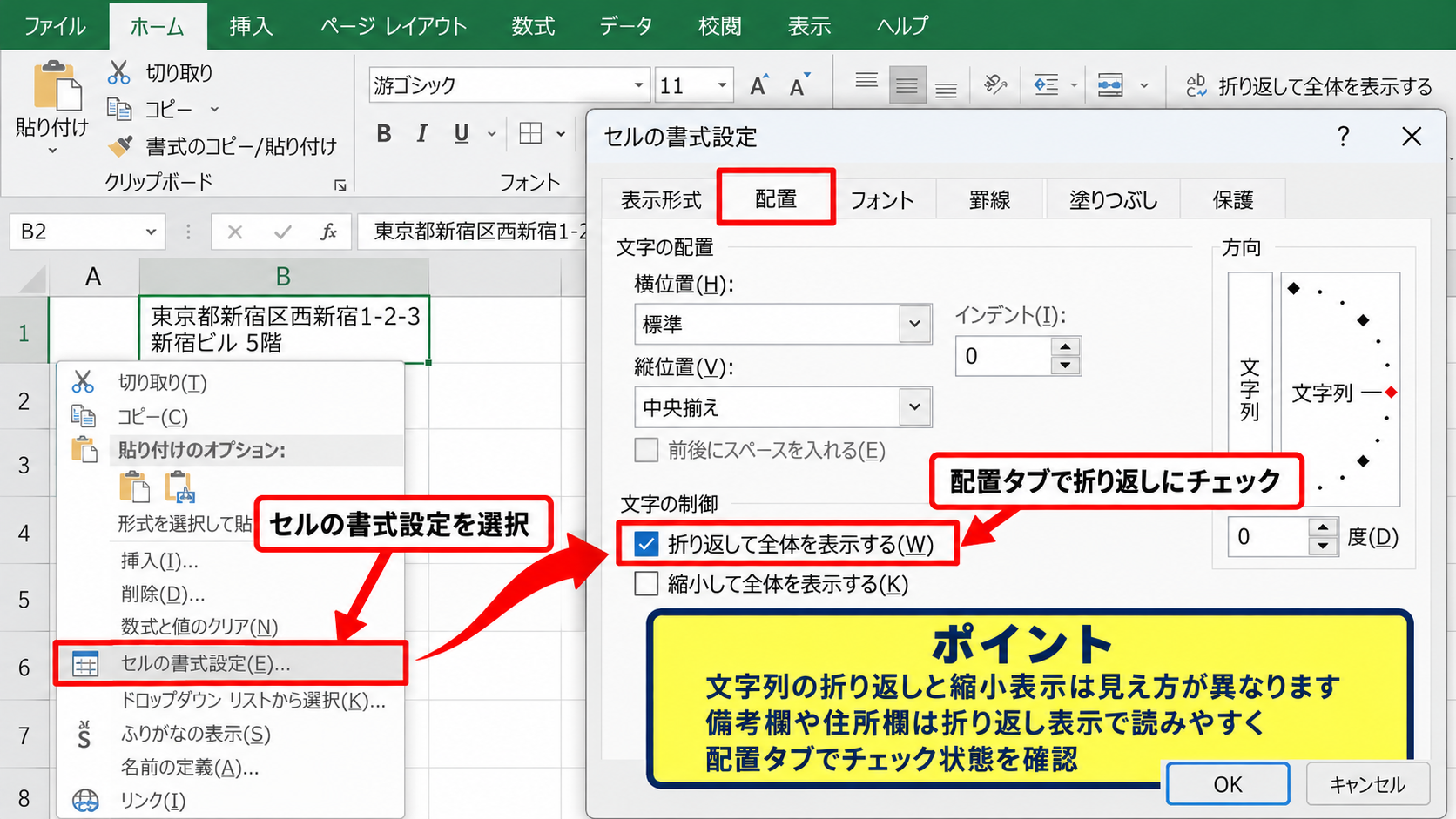Open the Merge cells dropdown arrow

coord(1144,85)
